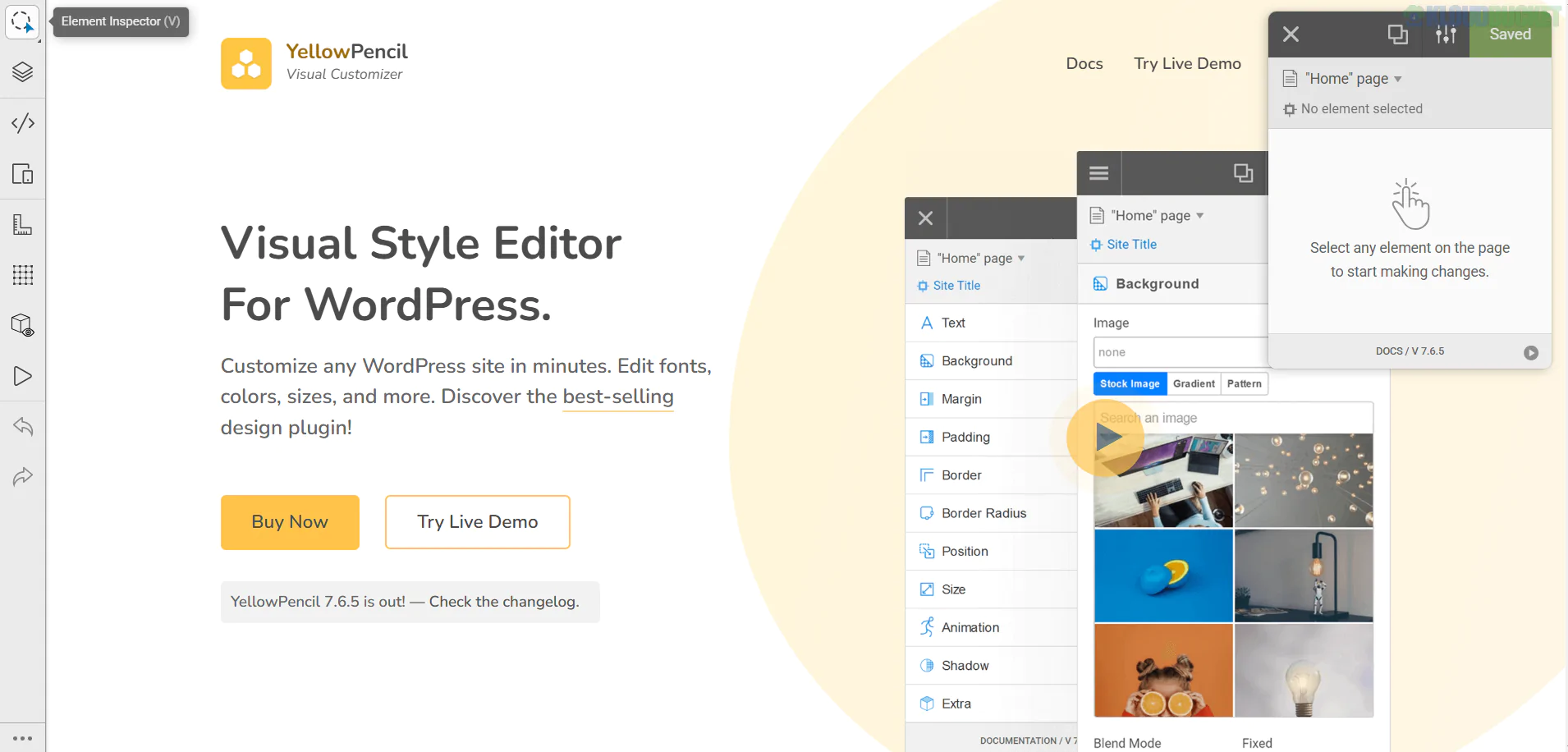Open the layers navigator icon in sidebar
Screen dimensions: 1568x752
pyautogui.click(x=23, y=72)
